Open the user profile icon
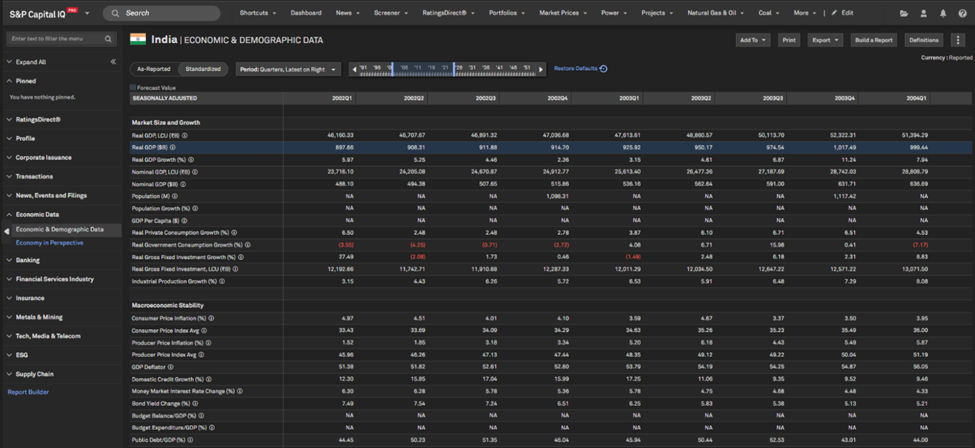This screenshot has height=448, width=975. pyautogui.click(x=923, y=13)
